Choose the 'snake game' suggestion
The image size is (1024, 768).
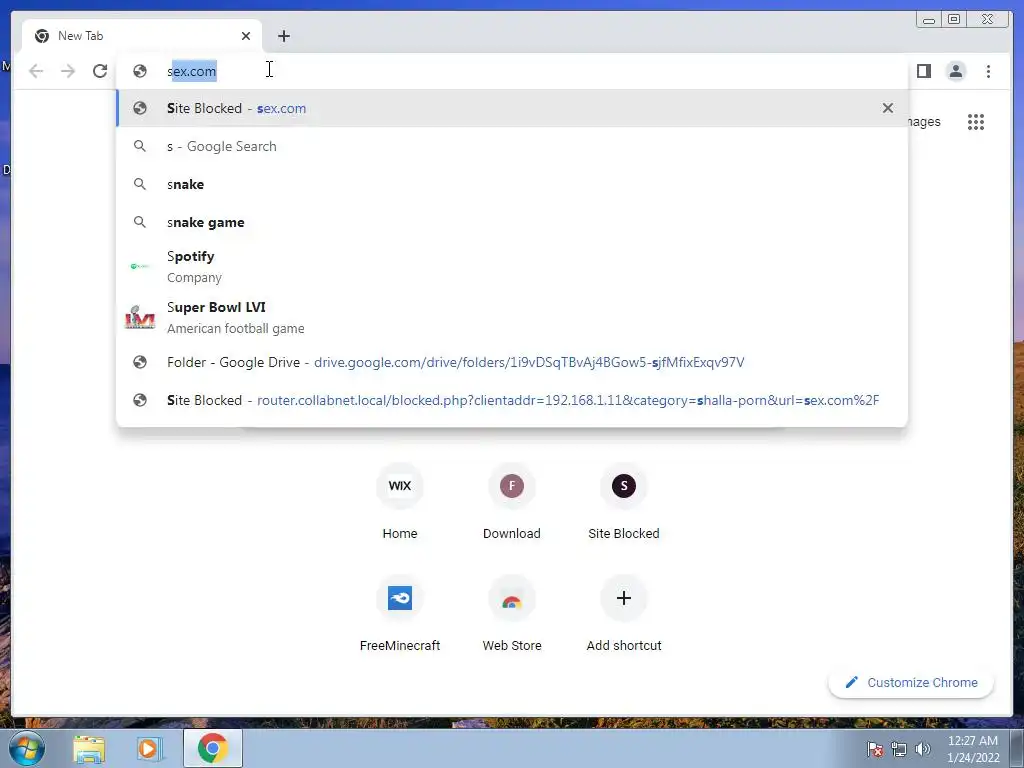point(512,222)
